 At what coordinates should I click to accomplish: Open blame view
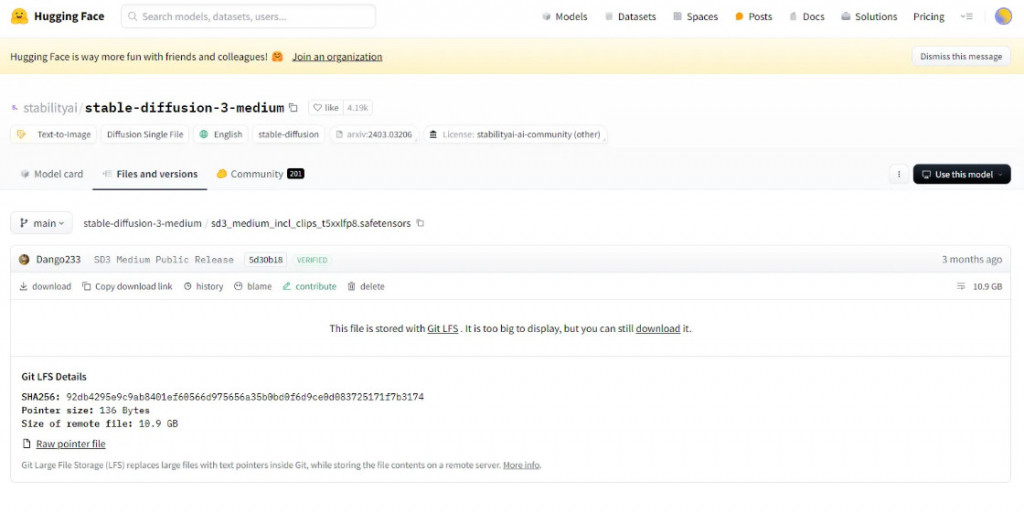pyautogui.click(x=253, y=286)
